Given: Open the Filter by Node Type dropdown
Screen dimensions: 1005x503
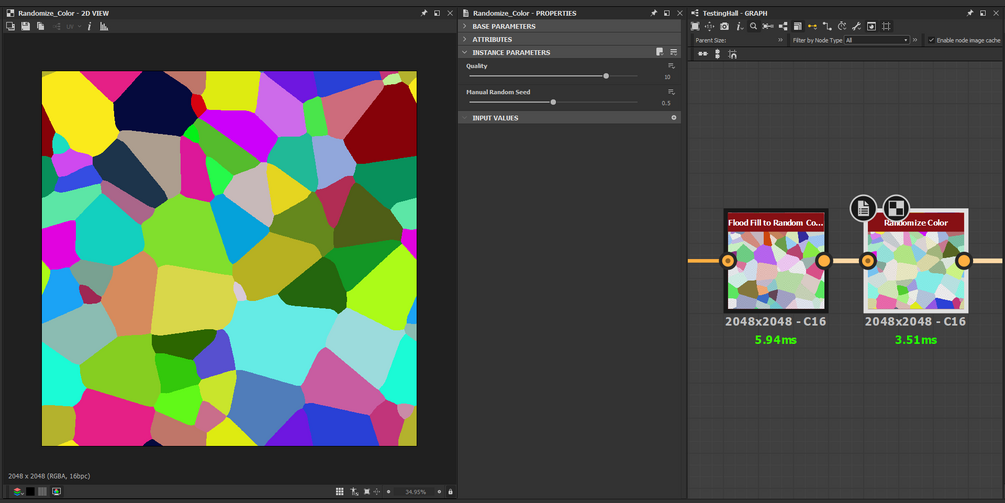Looking at the screenshot, I should pos(877,40).
